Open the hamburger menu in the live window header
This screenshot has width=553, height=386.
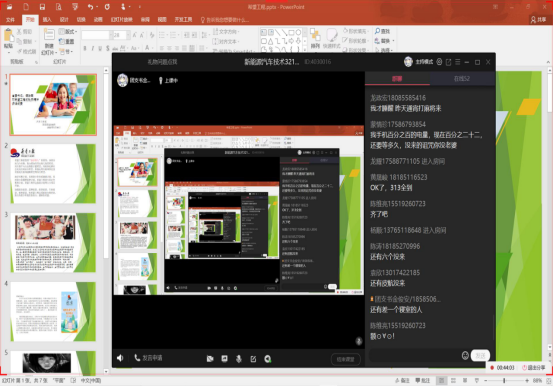click(457, 62)
